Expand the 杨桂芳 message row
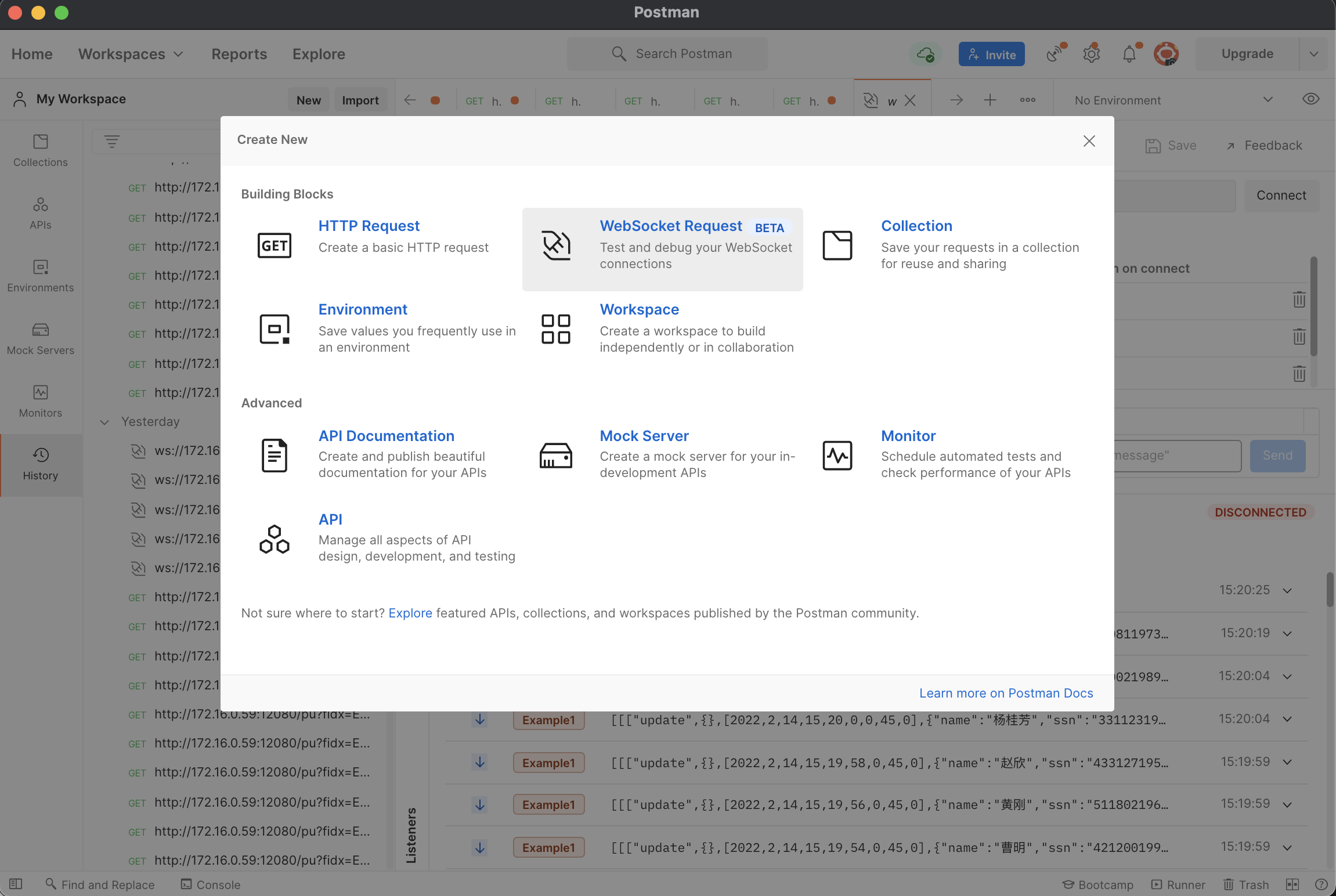This screenshot has height=896, width=1336. pos(1287,720)
